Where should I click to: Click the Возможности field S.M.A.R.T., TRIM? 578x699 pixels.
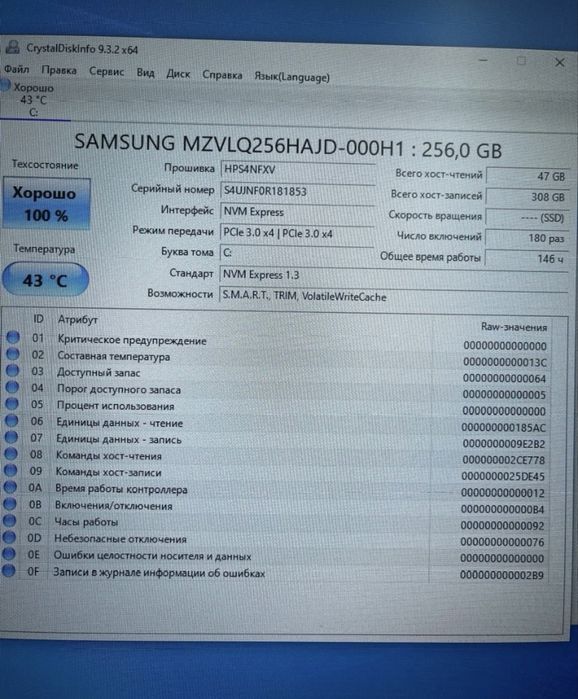click(394, 296)
